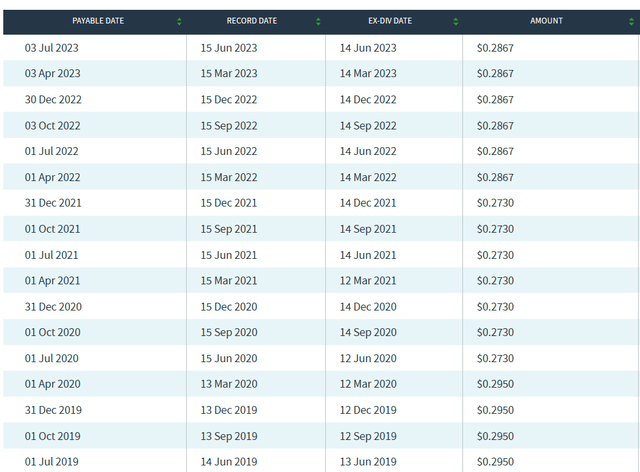Select payable date 01 Oct 2021
The image size is (640, 472).
coord(52,229)
